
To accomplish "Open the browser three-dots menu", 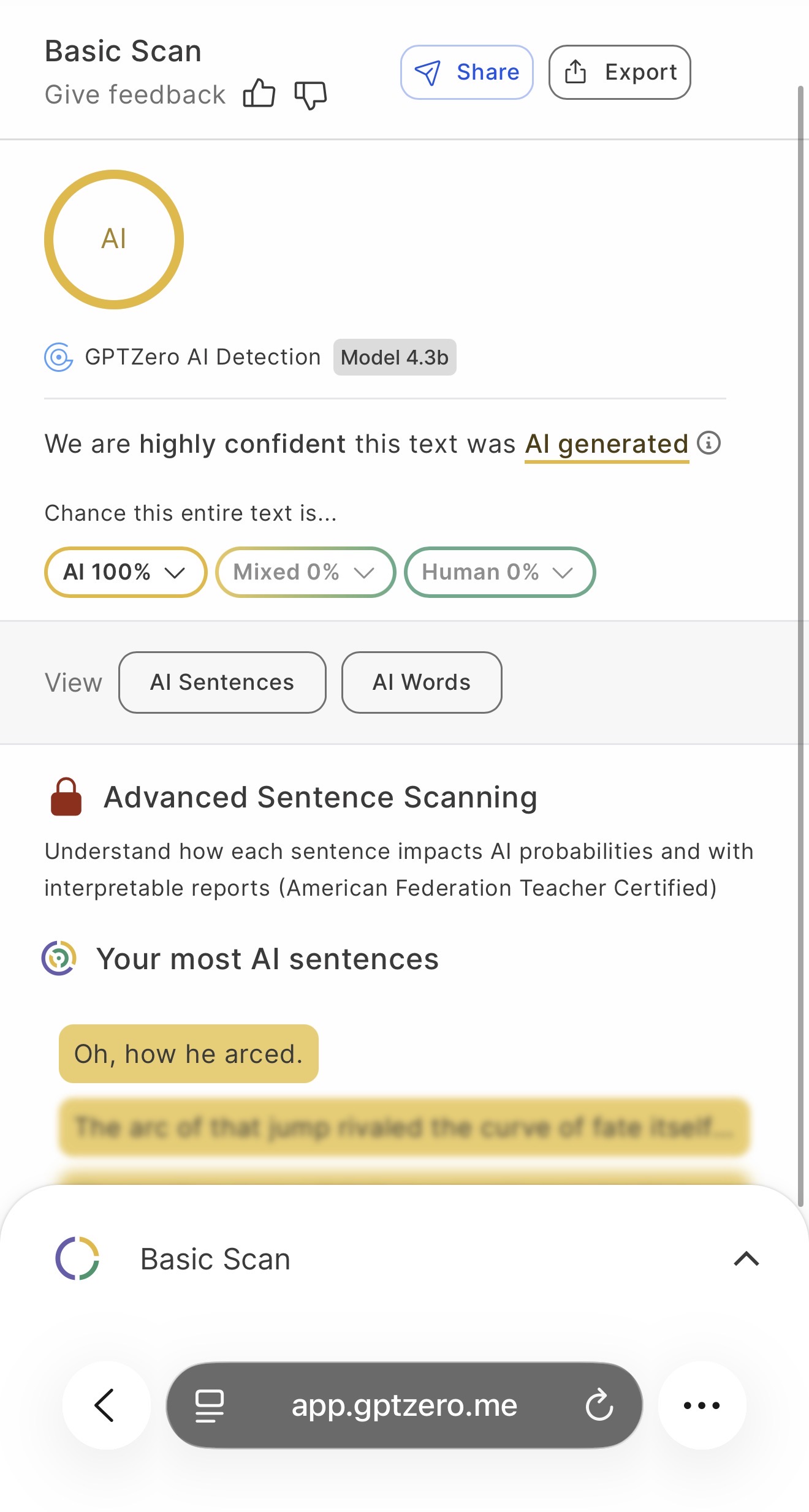I will click(702, 1405).
